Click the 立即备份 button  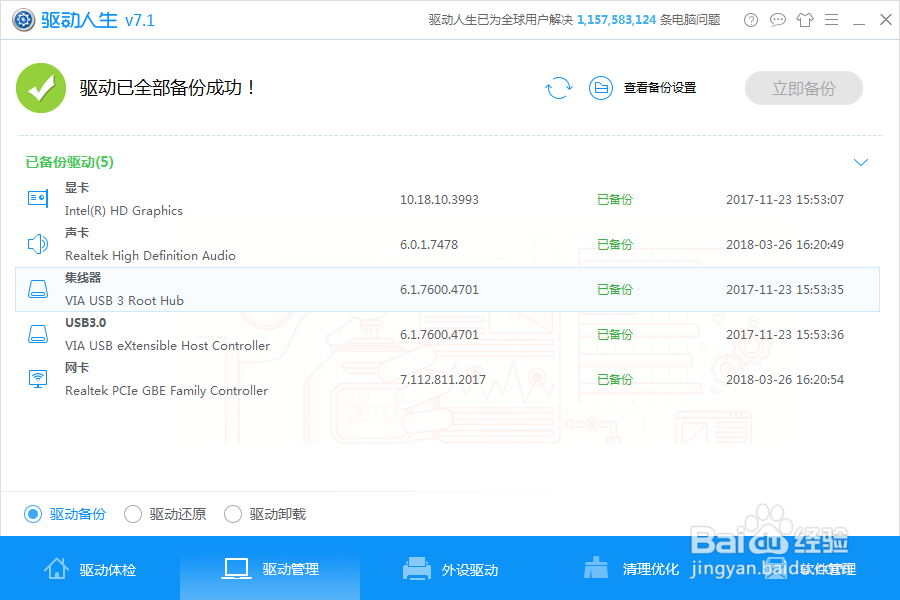pyautogui.click(x=804, y=88)
